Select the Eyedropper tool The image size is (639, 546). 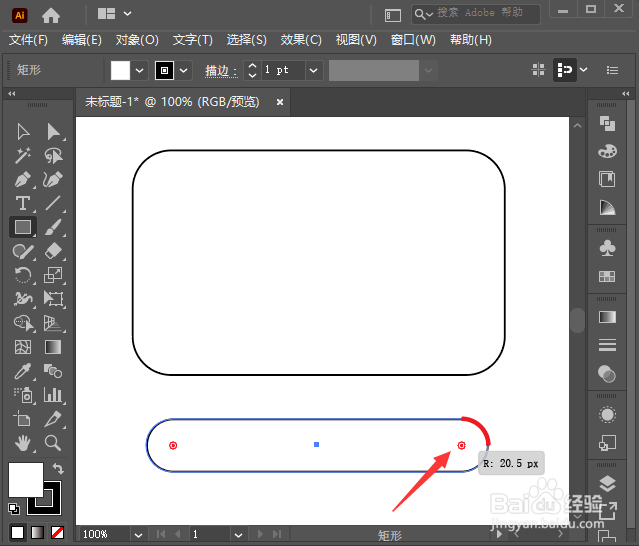coord(23,371)
